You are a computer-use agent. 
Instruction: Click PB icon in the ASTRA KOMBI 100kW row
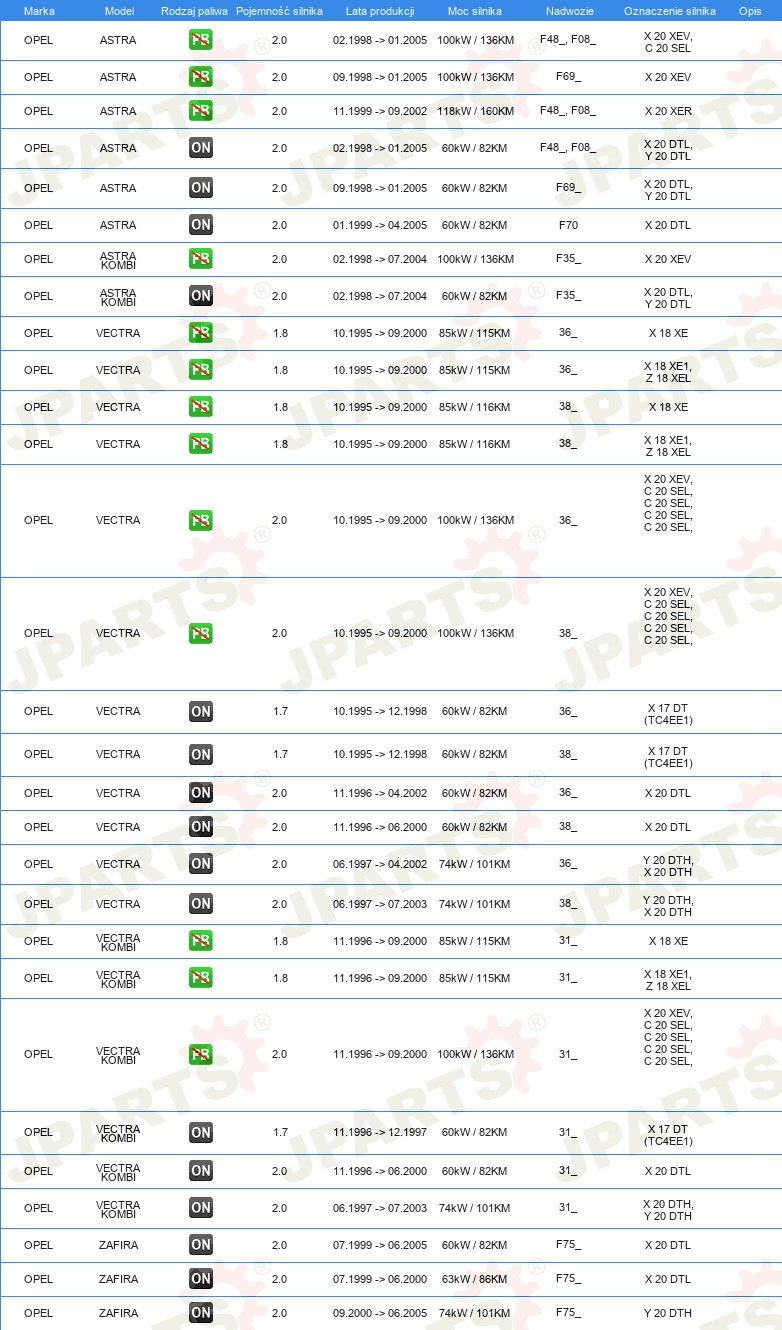(x=201, y=259)
